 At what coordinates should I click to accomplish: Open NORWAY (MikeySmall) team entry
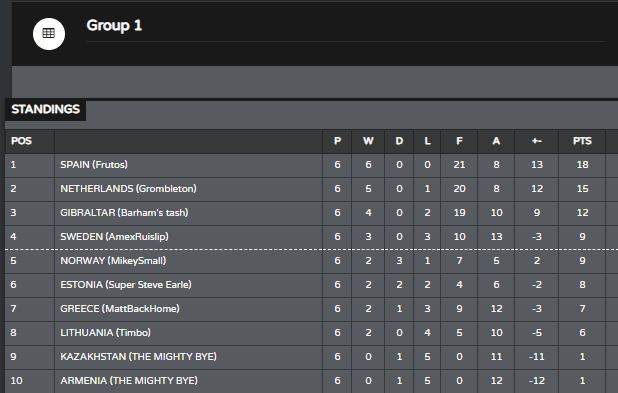pos(113,261)
